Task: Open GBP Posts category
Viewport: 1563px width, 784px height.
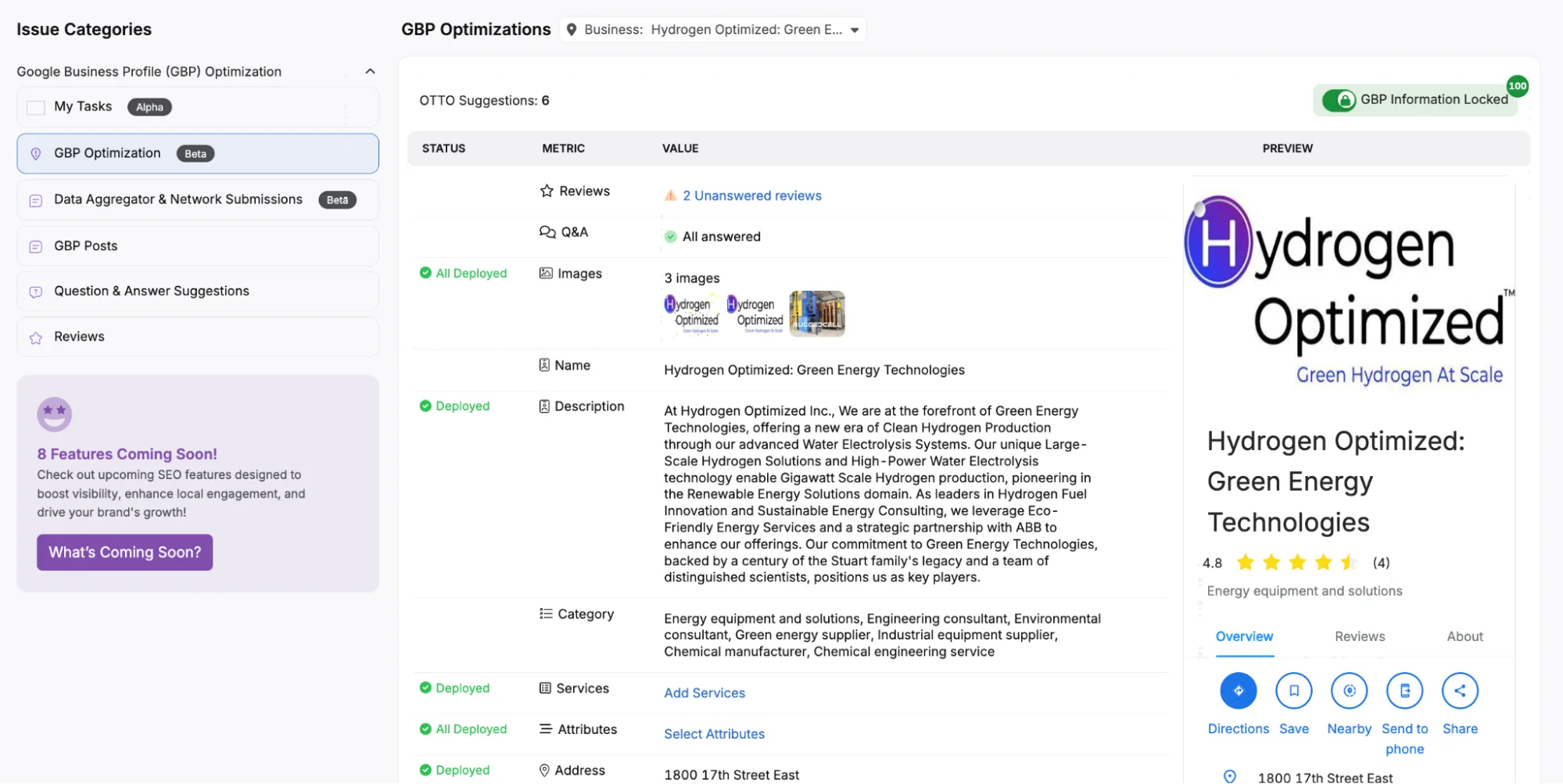Action: point(198,245)
